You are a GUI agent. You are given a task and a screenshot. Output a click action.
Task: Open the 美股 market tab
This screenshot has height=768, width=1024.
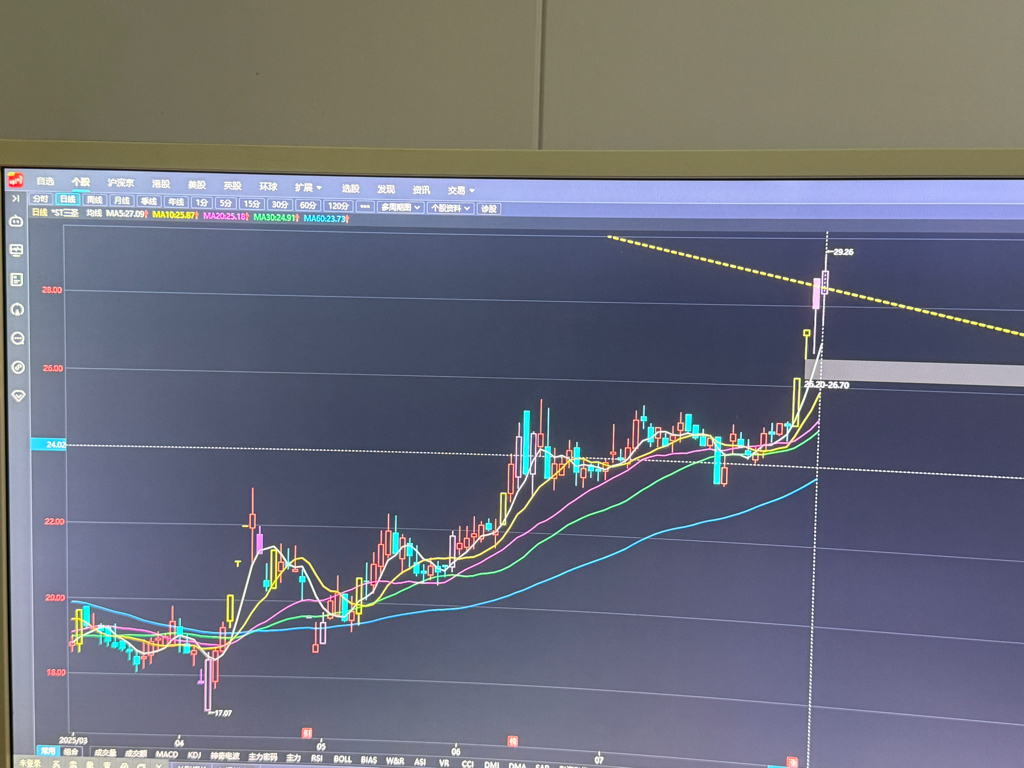[x=197, y=185]
